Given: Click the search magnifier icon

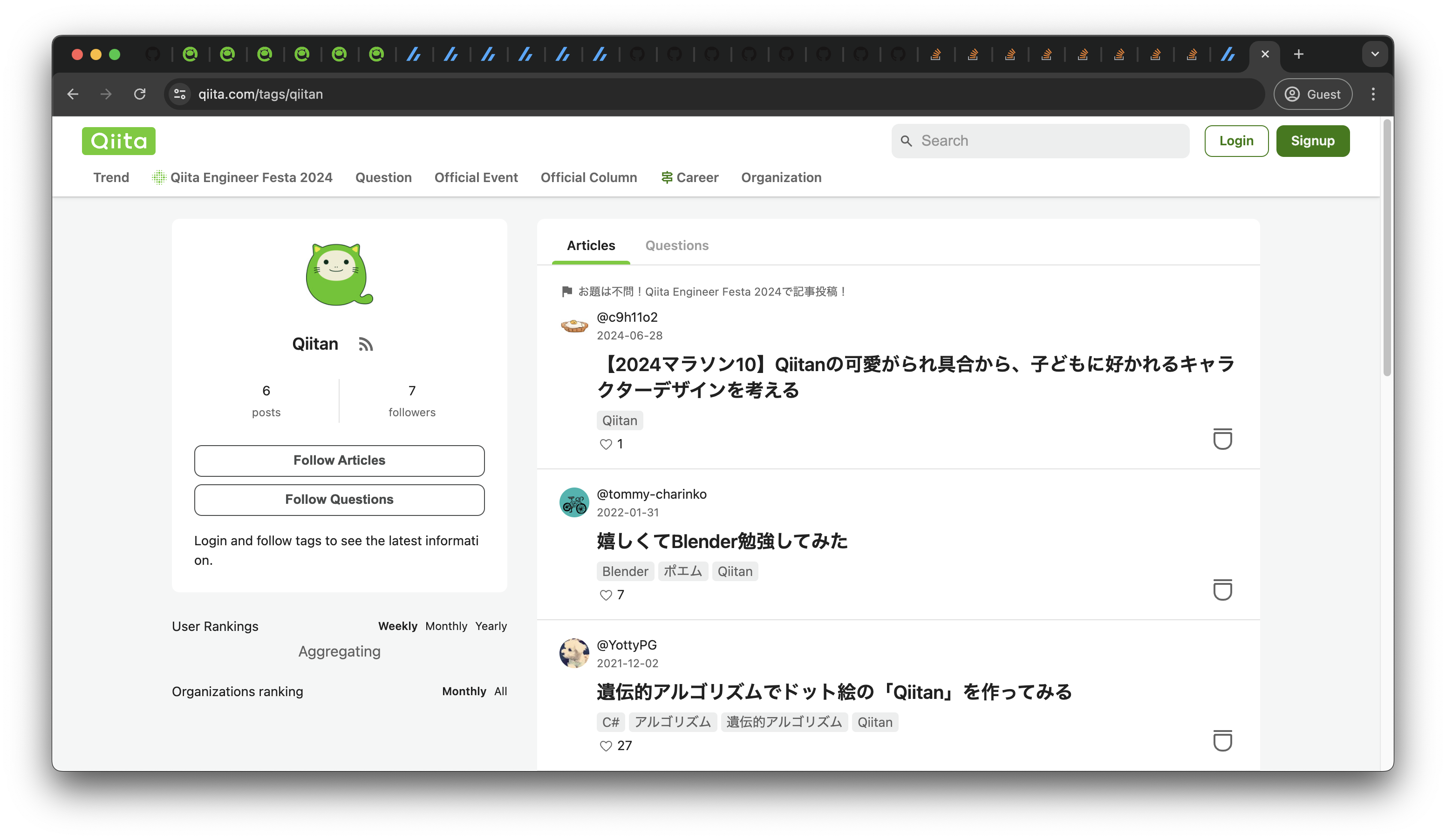Looking at the screenshot, I should coord(907,141).
